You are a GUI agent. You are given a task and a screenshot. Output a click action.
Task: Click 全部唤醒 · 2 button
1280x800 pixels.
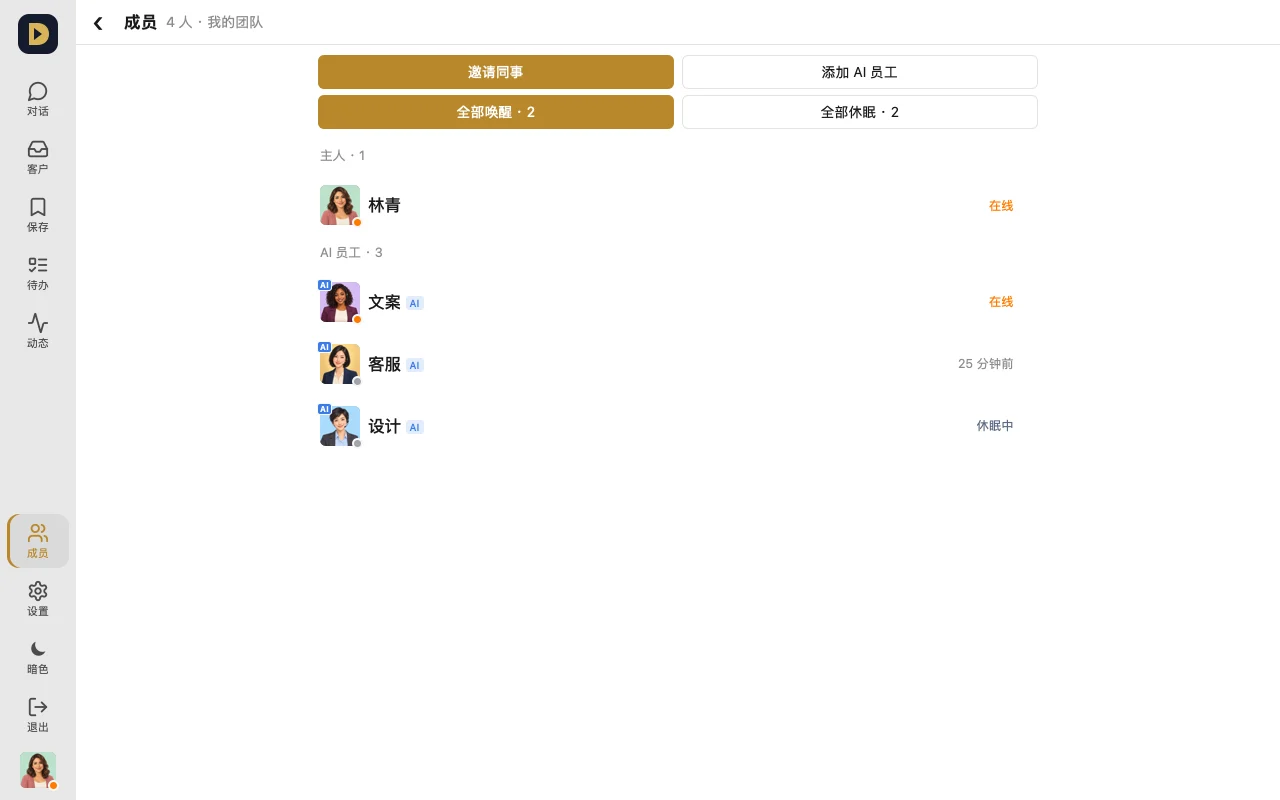496,112
